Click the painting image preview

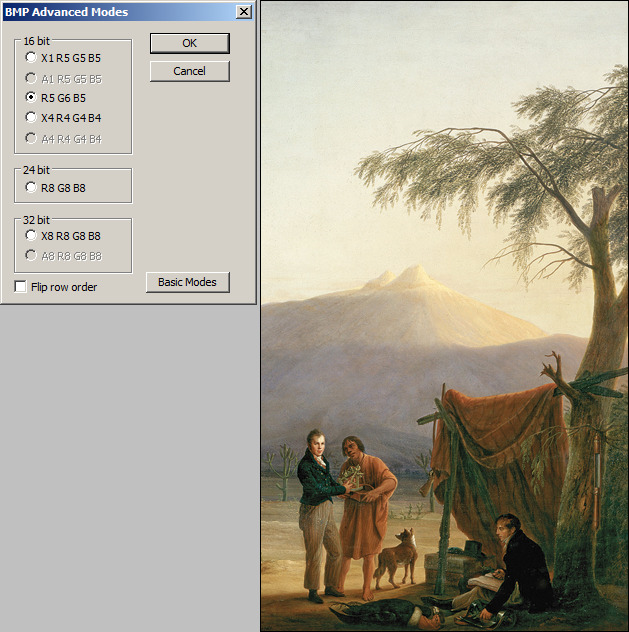(x=444, y=316)
